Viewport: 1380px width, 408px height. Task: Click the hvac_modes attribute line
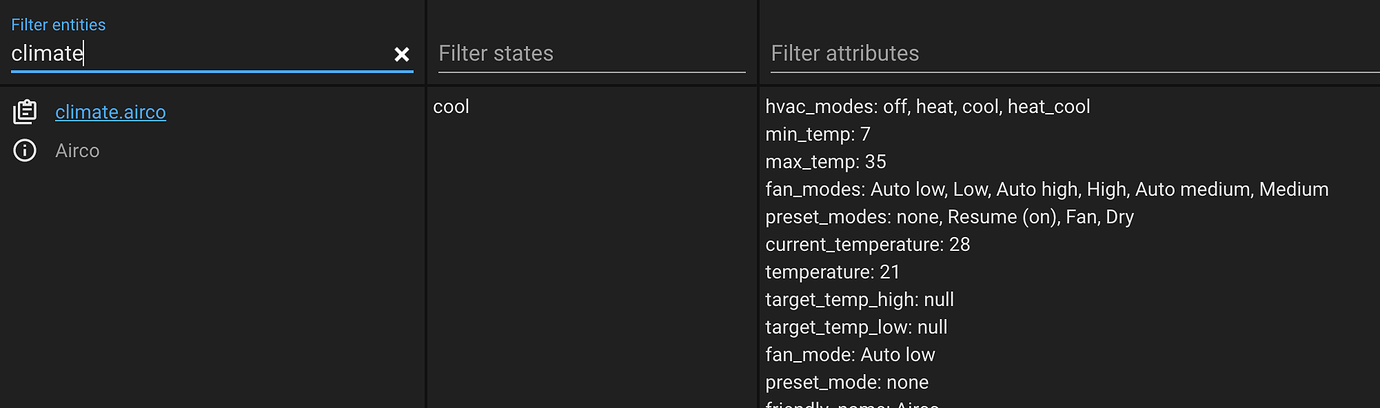tap(927, 106)
